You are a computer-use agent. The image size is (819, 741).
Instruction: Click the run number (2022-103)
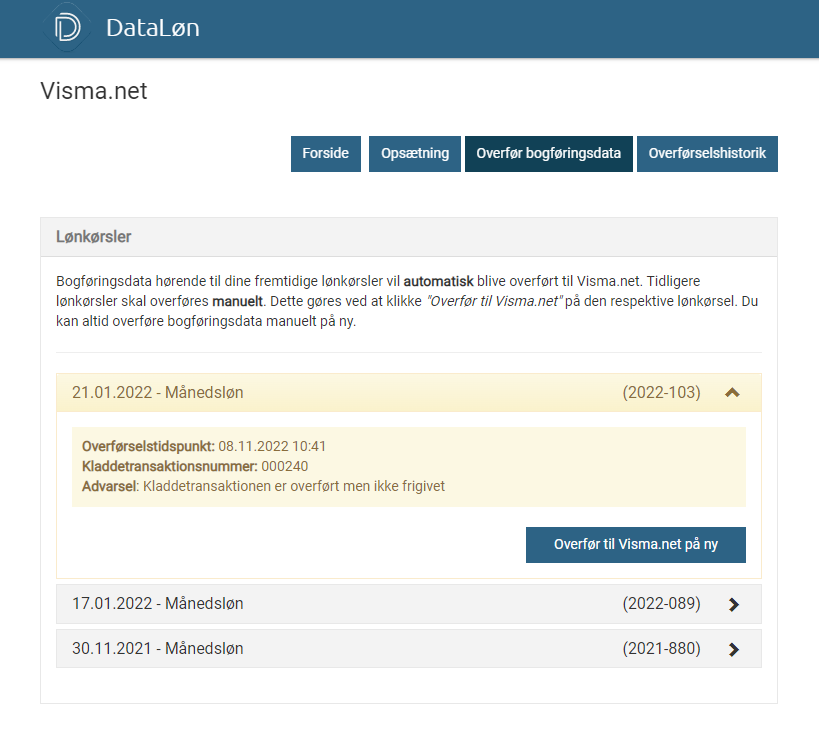tap(661, 393)
